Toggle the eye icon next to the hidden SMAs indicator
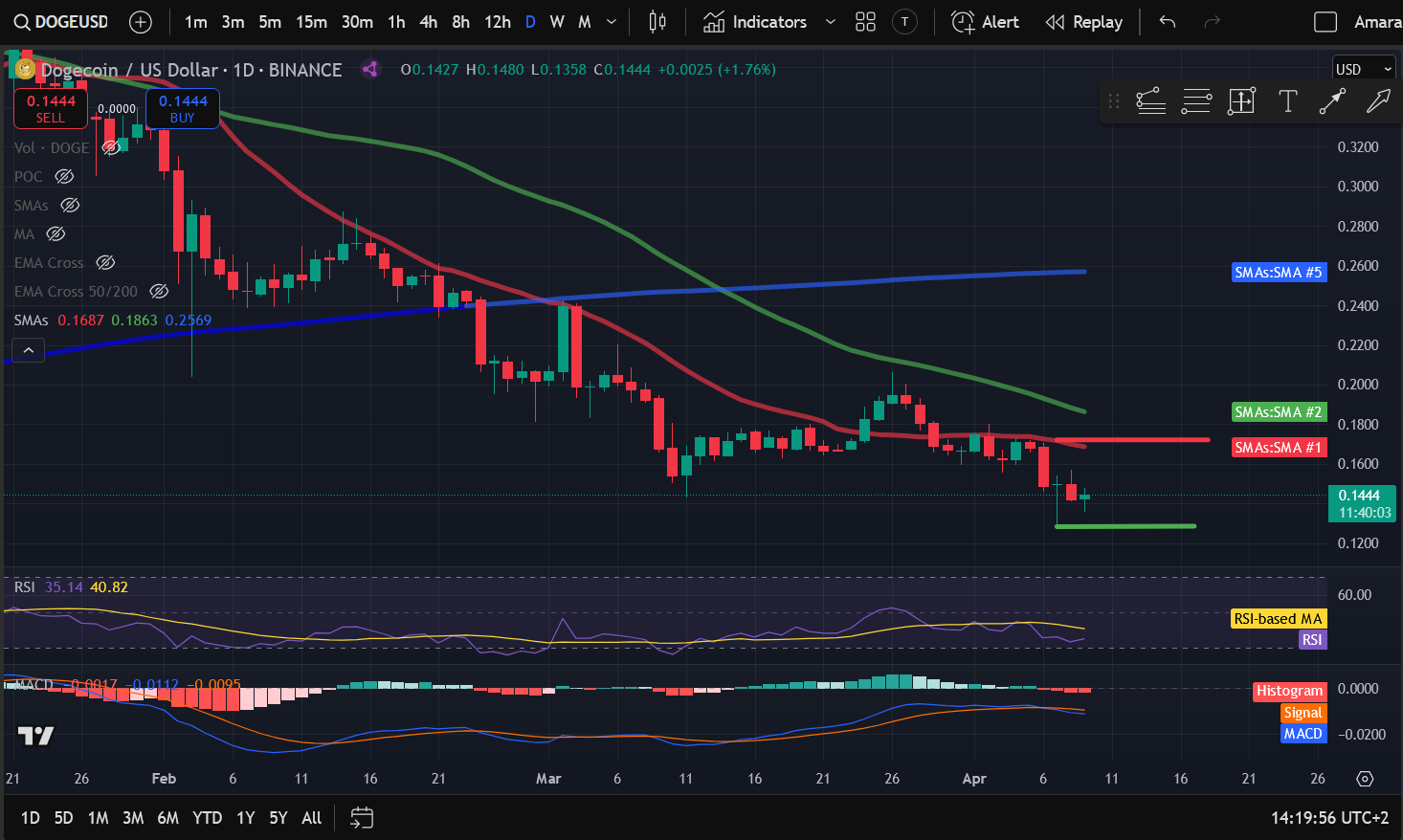Viewport: 1403px width, 840px height. [70, 205]
